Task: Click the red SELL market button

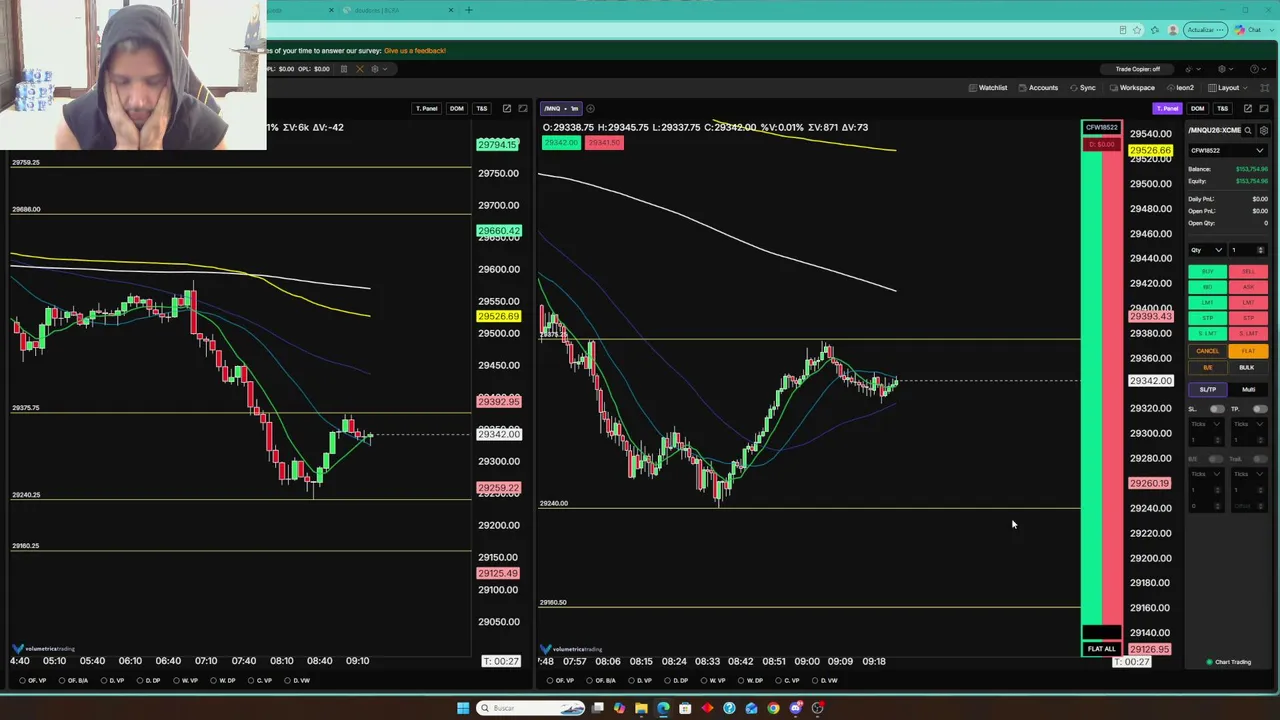Action: point(1248,272)
